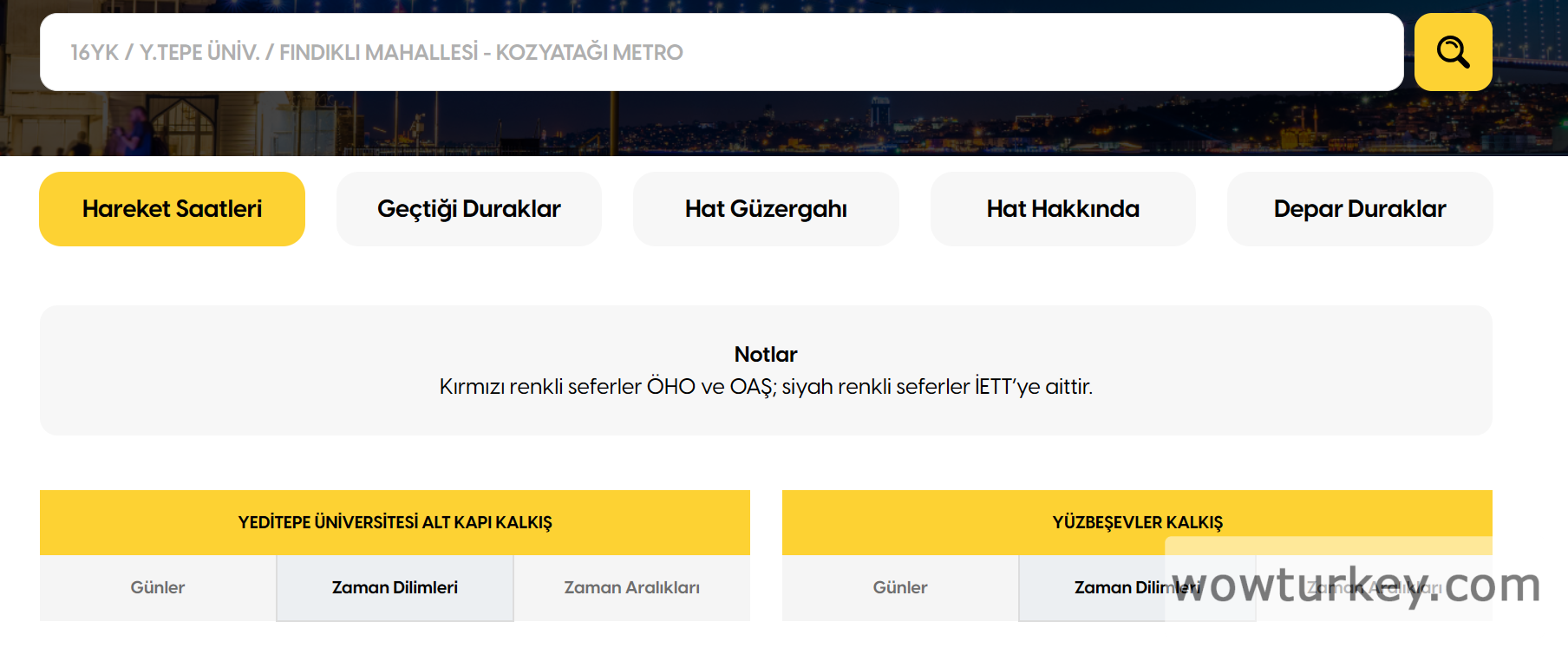
Task: Show the Hat Güzergahı tab
Action: point(766,209)
